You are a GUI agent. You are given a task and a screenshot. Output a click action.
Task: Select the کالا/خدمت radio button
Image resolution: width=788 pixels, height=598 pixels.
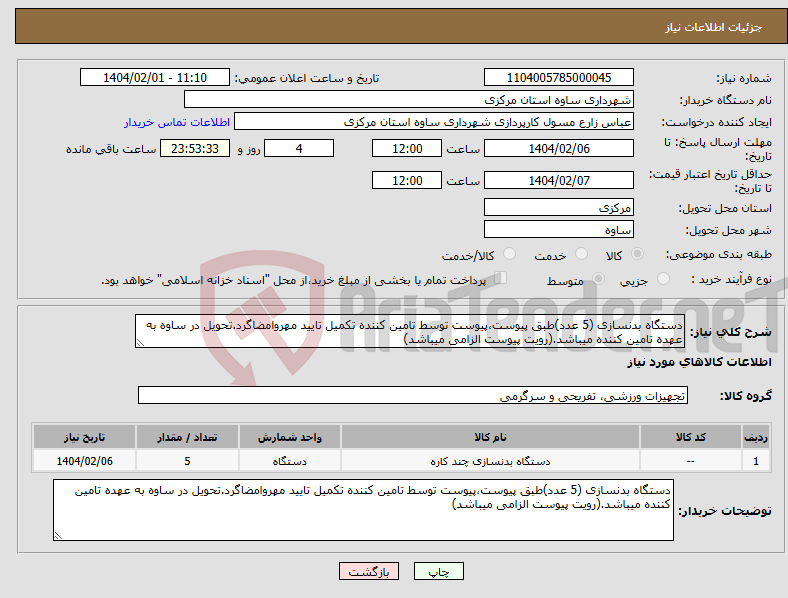point(509,254)
